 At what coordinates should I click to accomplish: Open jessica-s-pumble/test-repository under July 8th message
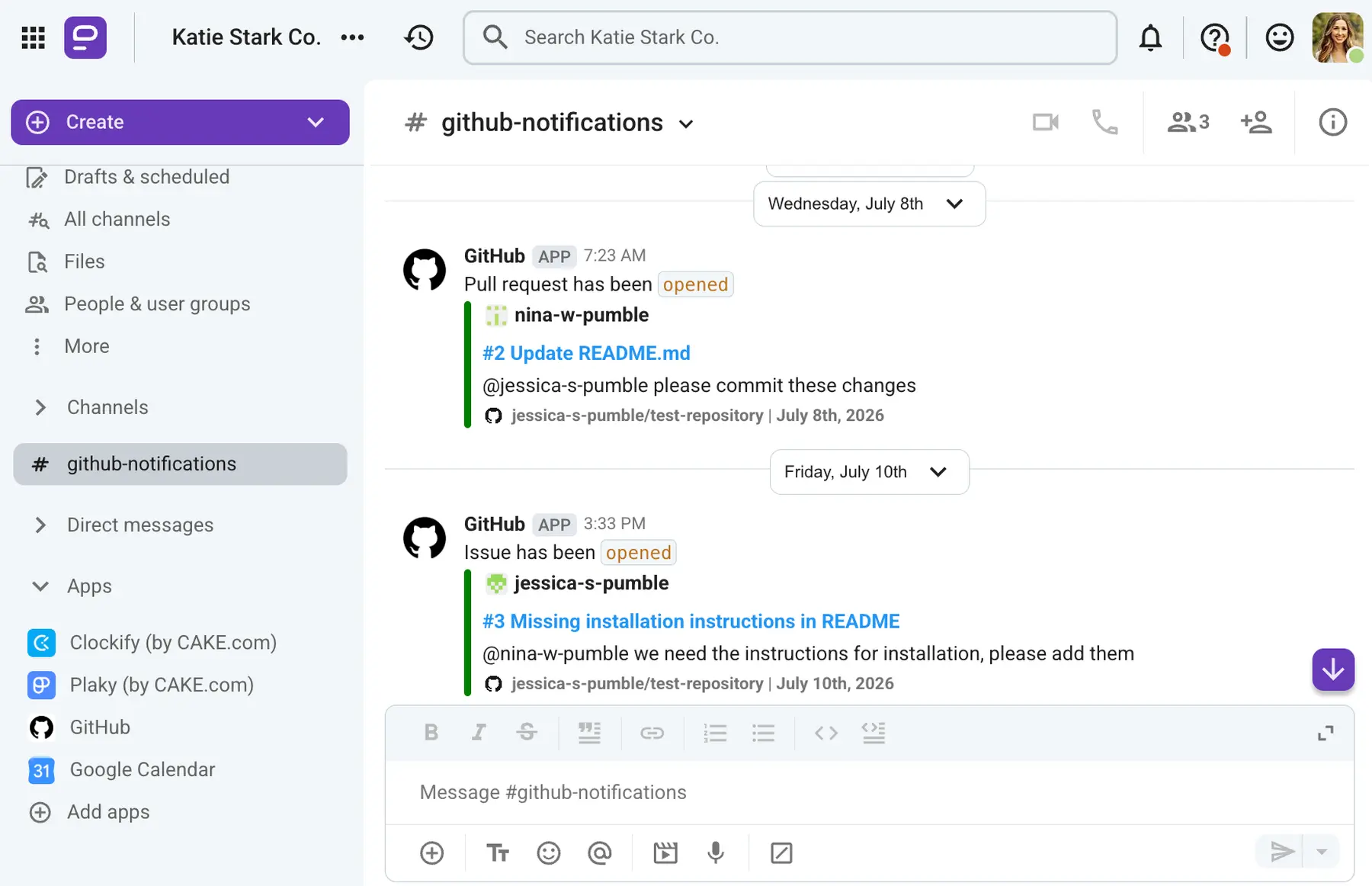pos(637,416)
